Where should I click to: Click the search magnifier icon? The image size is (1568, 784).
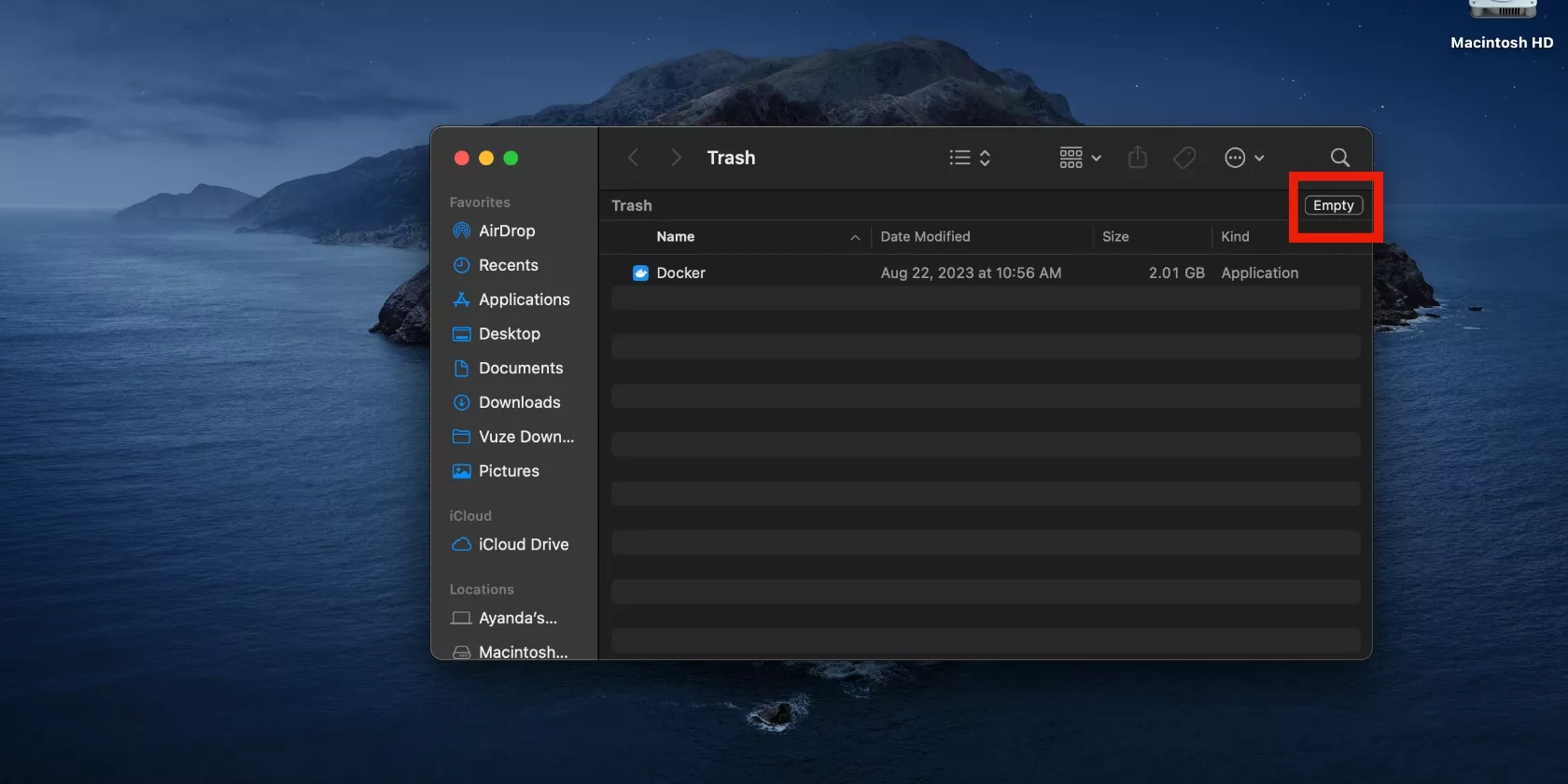click(x=1339, y=158)
